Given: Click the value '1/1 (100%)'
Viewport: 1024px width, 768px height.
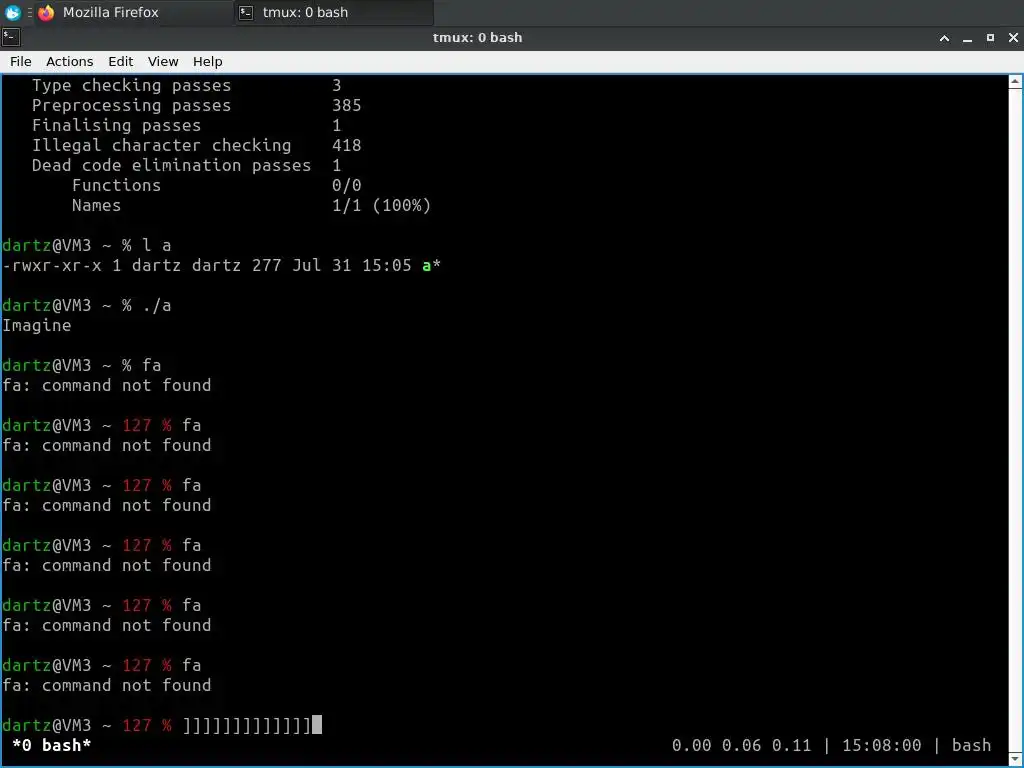Looking at the screenshot, I should [381, 205].
